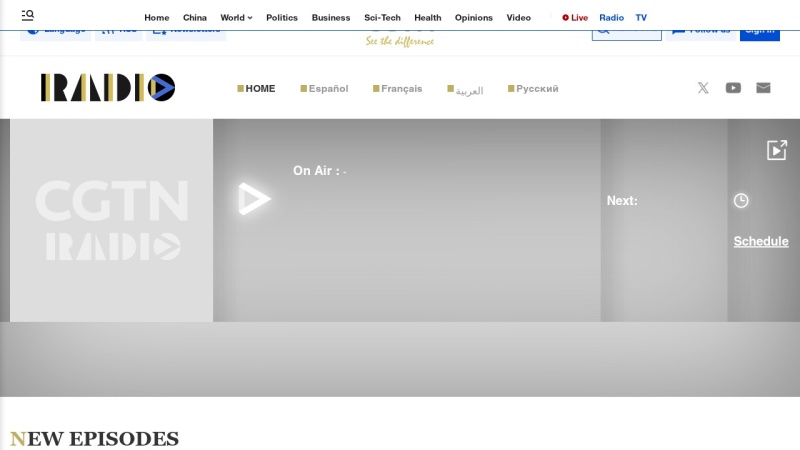The height and width of the screenshot is (450, 800).
Task: Click the CGTN Radio cover thumbnail
Action: click(111, 220)
